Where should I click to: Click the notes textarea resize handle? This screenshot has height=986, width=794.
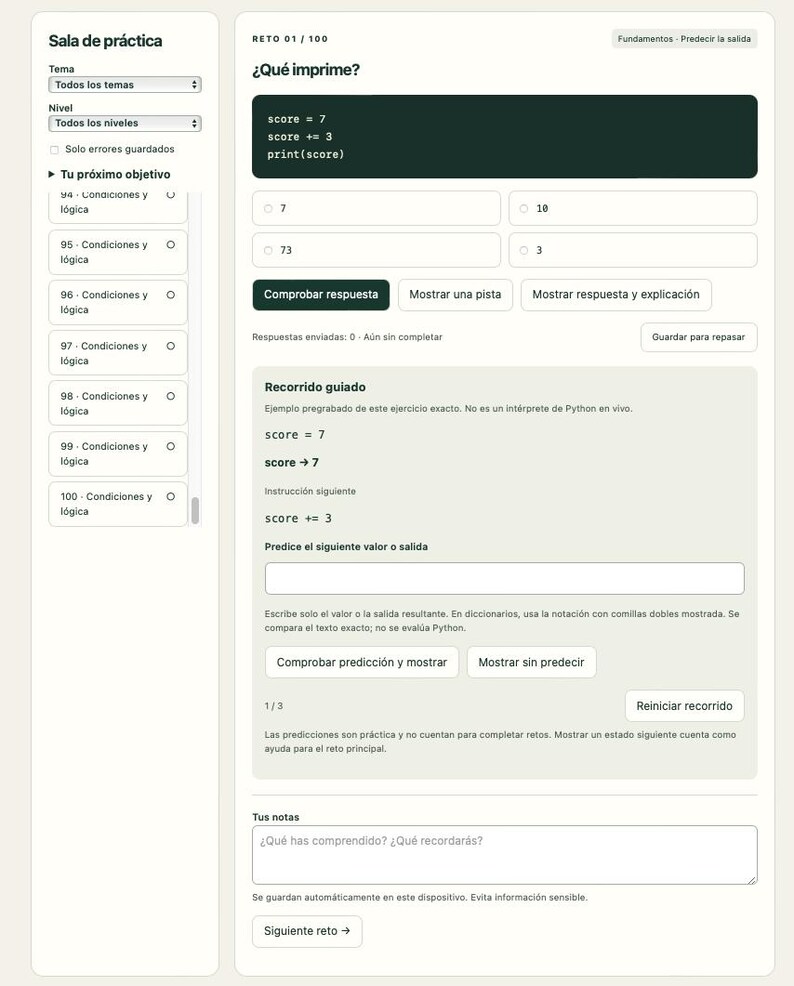(x=752, y=880)
